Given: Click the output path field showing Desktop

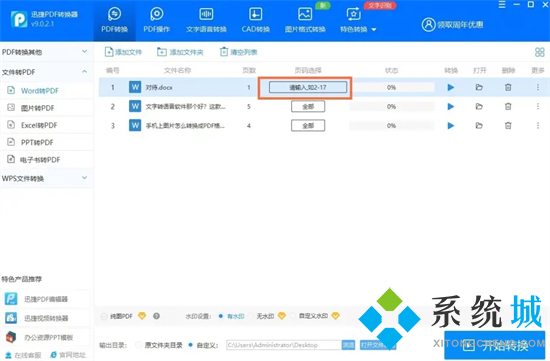Looking at the screenshot, I should (x=284, y=345).
